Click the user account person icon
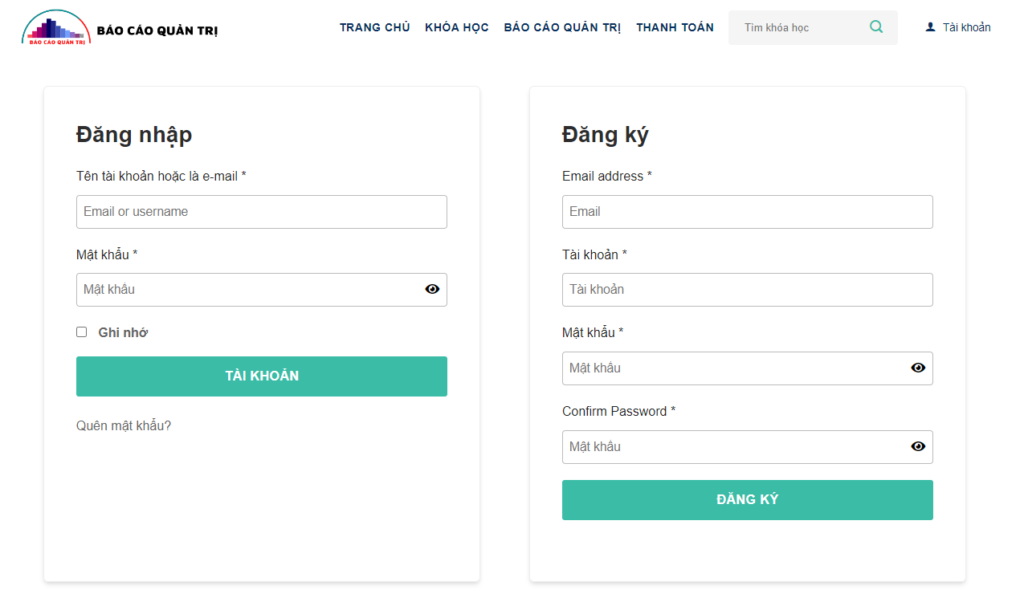 (931, 27)
